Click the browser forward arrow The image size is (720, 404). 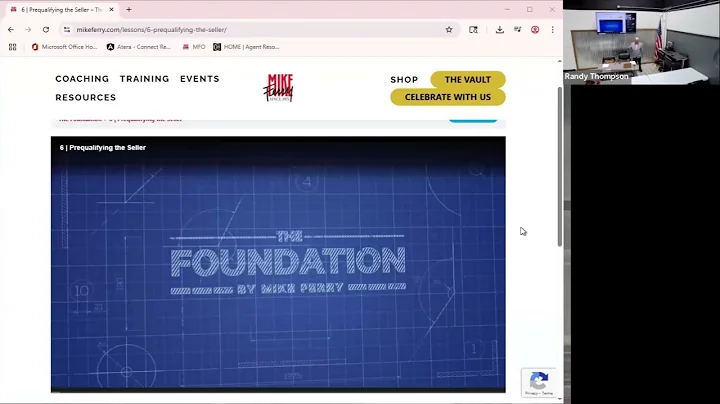(x=28, y=29)
